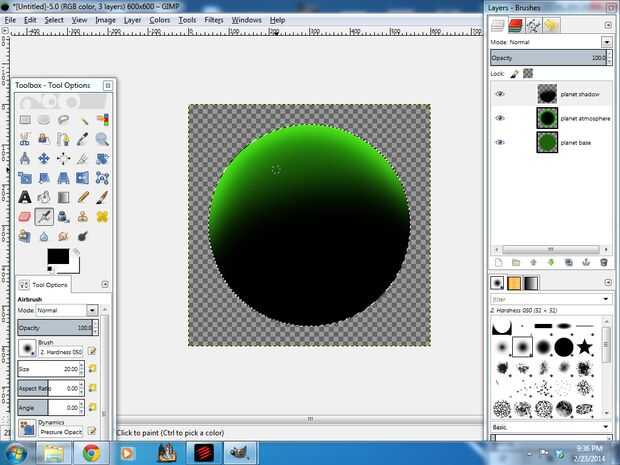The image size is (620, 465).
Task: Open the Colors menu
Action: click(159, 20)
